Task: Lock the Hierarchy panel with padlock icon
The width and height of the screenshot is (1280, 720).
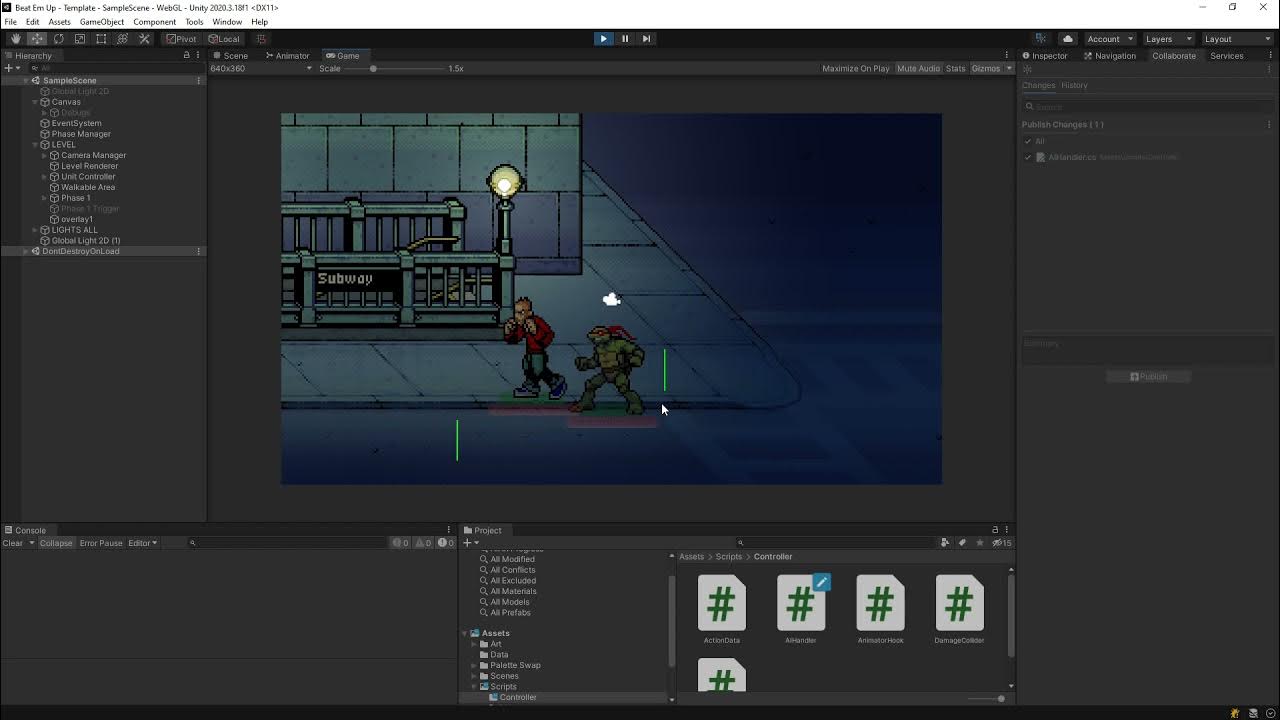Action: 186,56
